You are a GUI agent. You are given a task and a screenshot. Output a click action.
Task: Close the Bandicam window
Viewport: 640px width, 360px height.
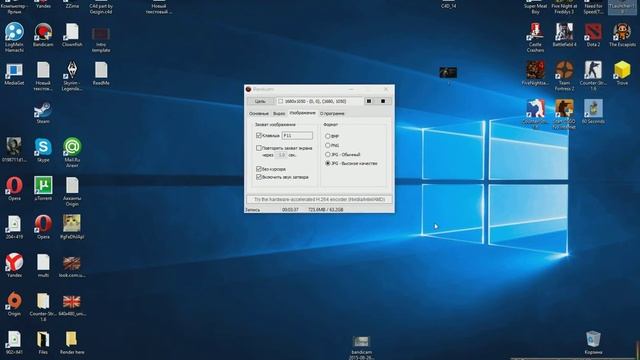pos(386,89)
